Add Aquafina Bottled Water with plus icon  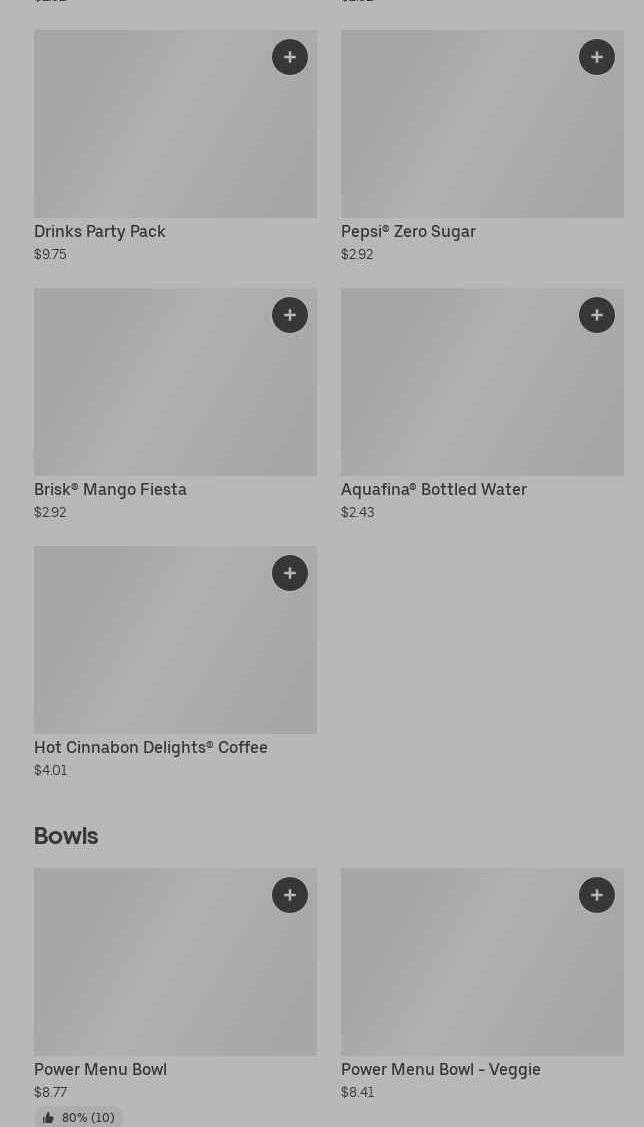[597, 315]
